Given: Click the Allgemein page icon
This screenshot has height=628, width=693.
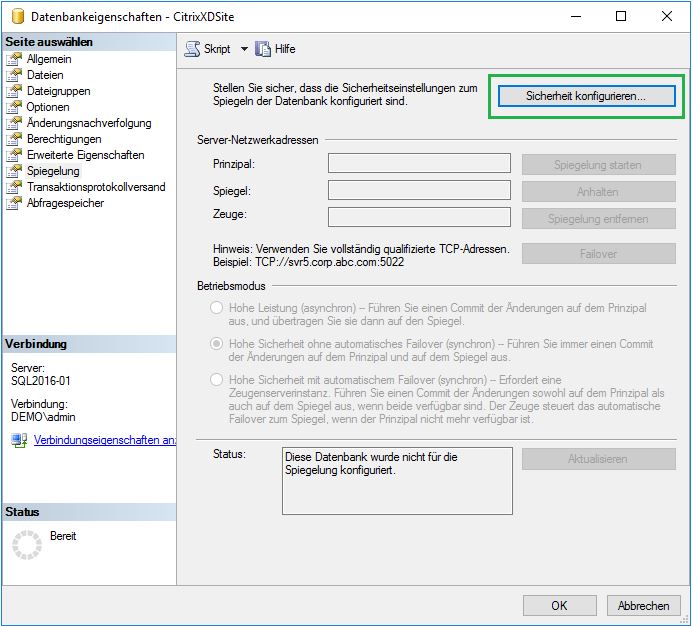Looking at the screenshot, I should click(14, 59).
